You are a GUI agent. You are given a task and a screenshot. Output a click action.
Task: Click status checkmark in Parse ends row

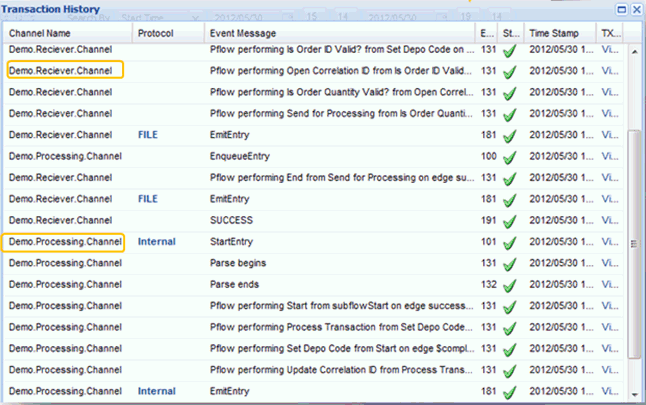pos(510,286)
